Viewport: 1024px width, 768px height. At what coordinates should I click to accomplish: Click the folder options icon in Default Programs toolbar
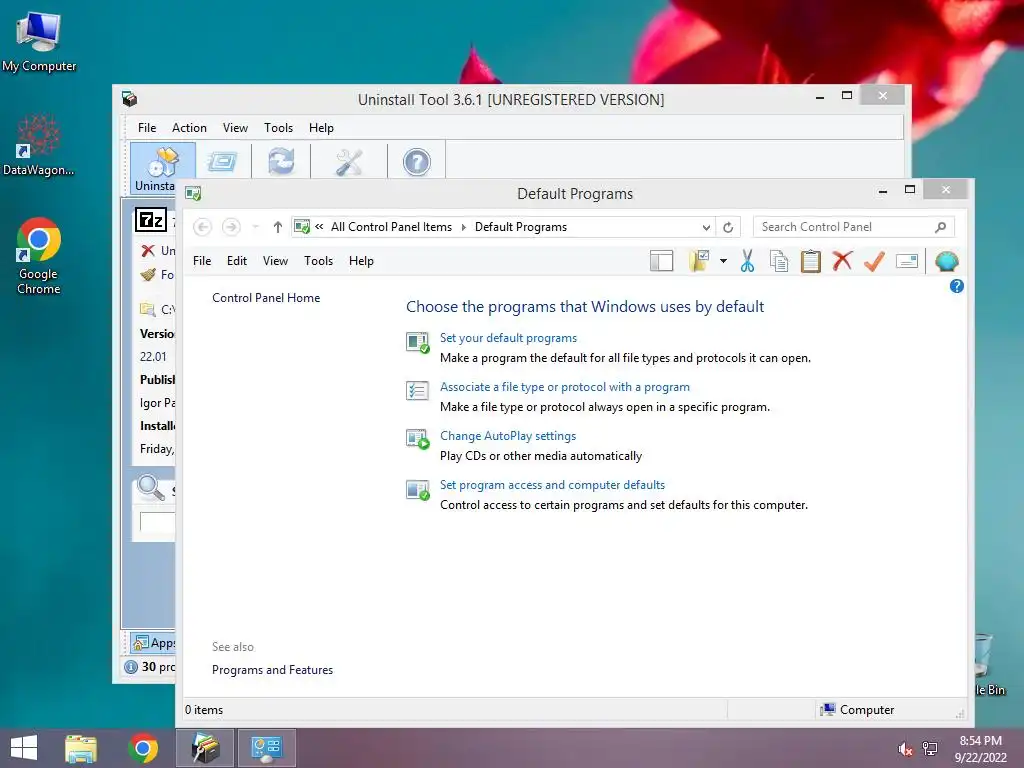point(699,261)
